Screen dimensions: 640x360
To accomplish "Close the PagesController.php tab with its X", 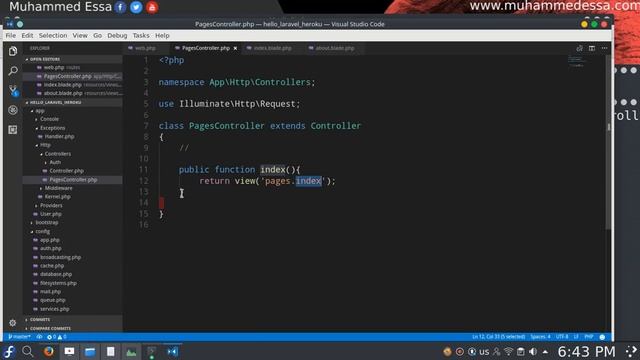I will 235,48.
